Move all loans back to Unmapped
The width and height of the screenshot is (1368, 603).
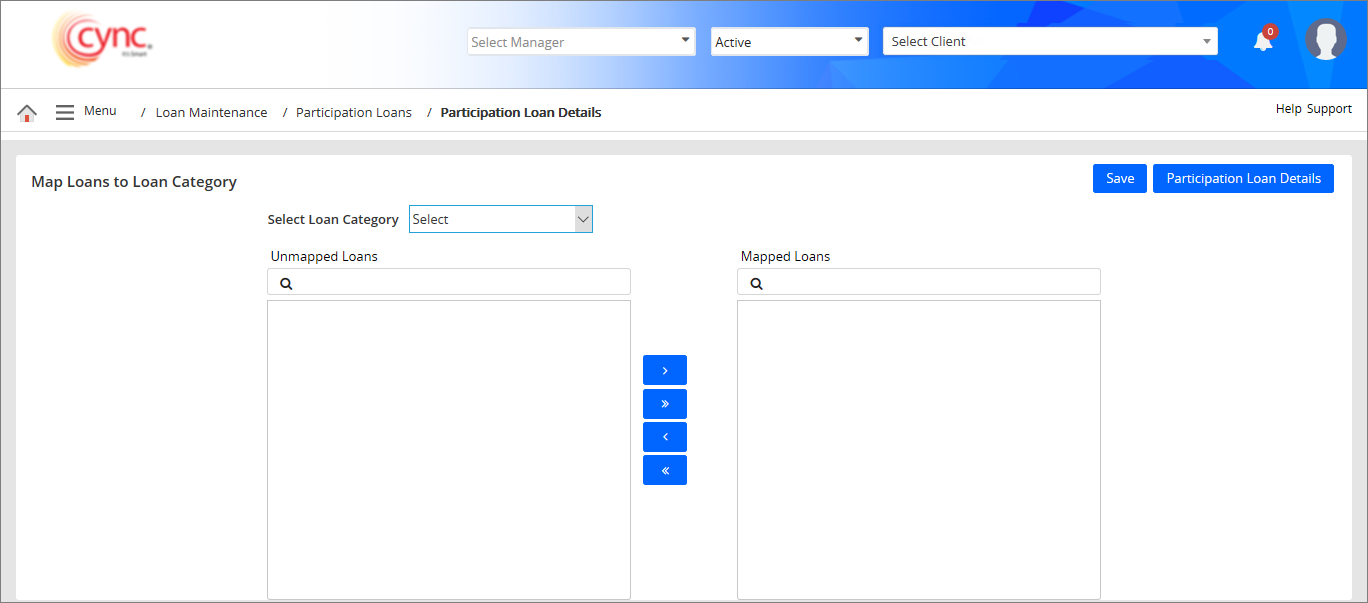point(664,470)
